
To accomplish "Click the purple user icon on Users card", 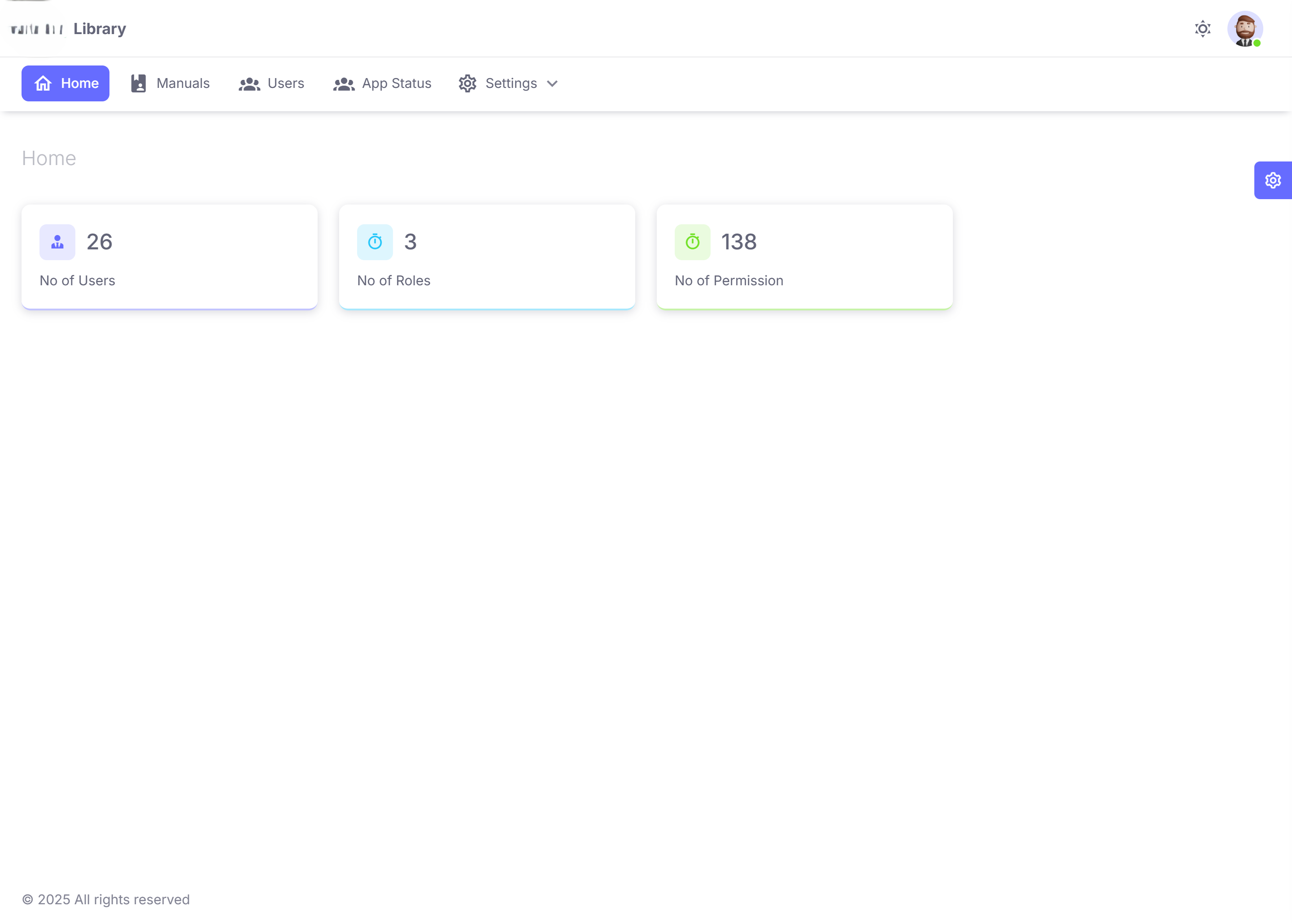I will click(57, 242).
